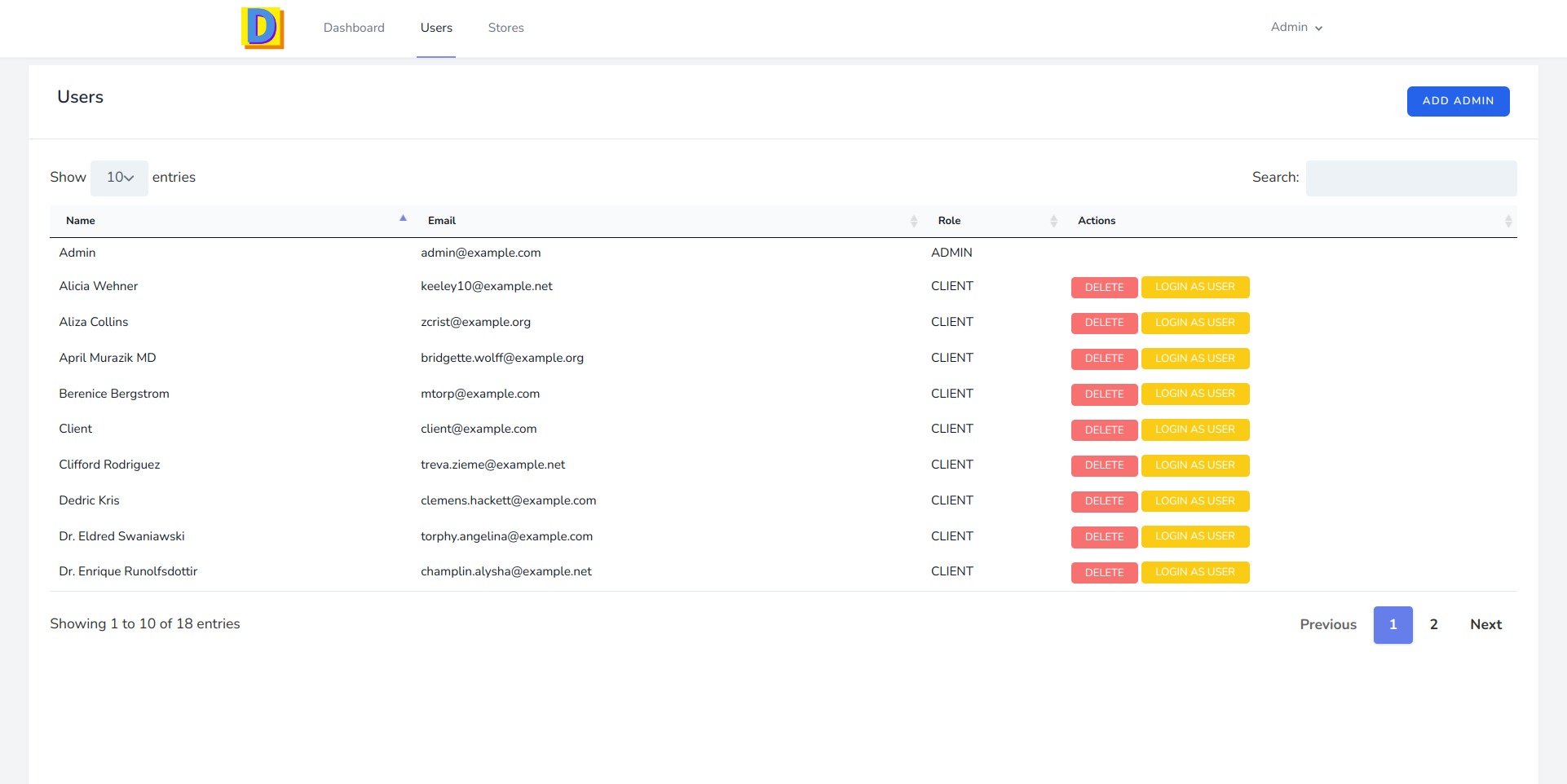1567x784 pixels.
Task: Click the ADD ADMIN button
Action: tap(1458, 101)
